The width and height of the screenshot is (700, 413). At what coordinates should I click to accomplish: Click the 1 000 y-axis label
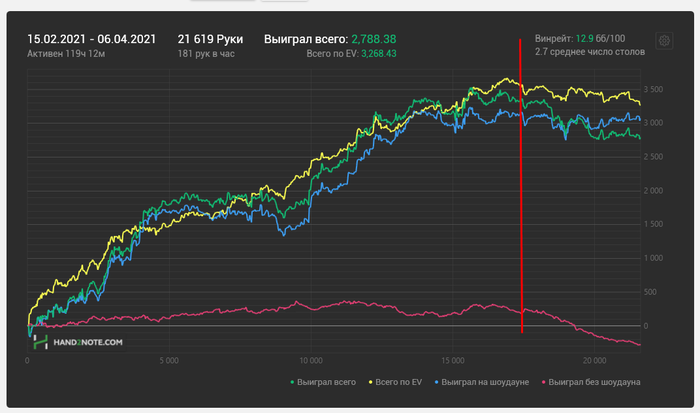click(653, 258)
